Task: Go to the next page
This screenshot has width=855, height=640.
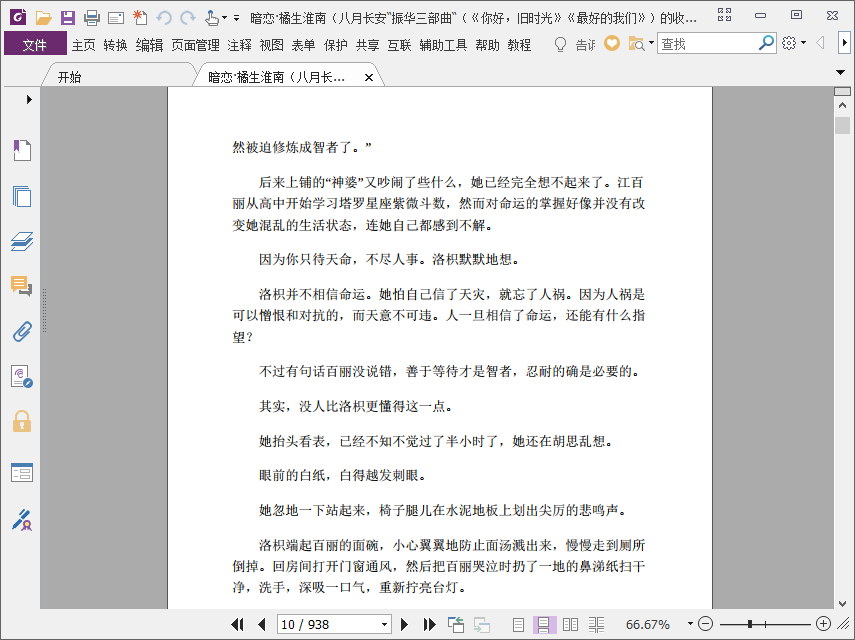Action: point(404,624)
